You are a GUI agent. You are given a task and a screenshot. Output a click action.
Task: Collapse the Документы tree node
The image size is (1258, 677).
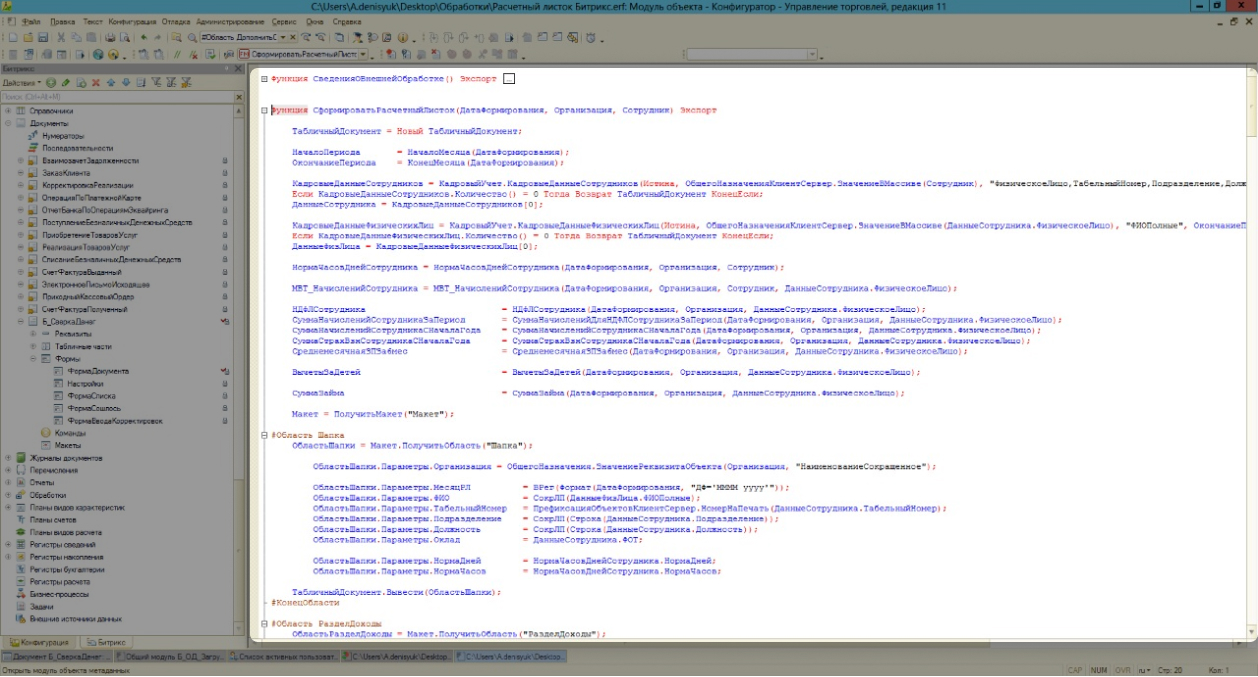coord(8,122)
